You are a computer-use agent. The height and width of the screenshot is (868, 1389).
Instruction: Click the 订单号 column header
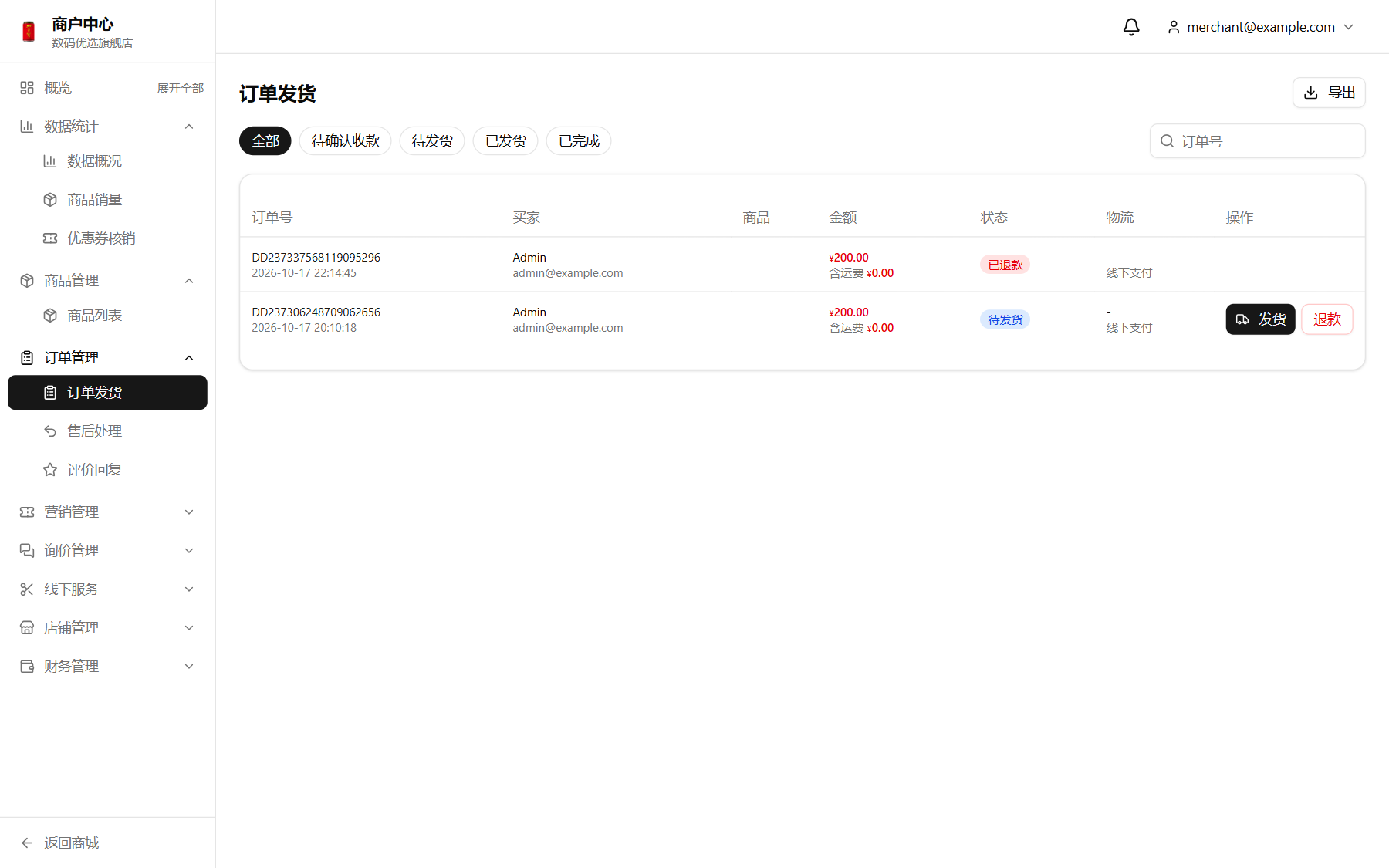pyautogui.click(x=272, y=218)
